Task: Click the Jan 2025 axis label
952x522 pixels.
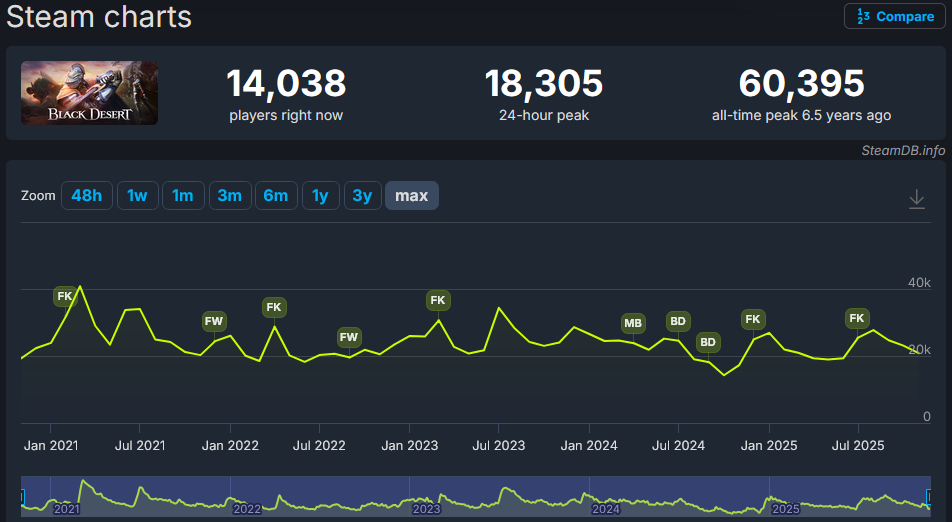Action: [769, 446]
